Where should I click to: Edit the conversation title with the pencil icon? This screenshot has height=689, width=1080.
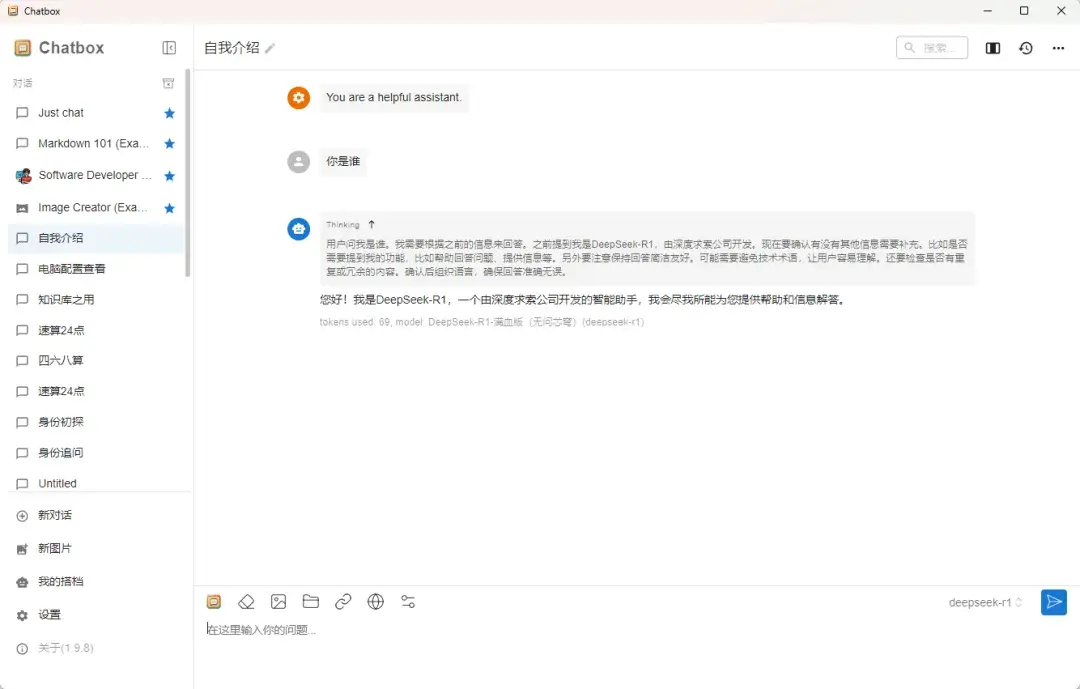coord(270,48)
